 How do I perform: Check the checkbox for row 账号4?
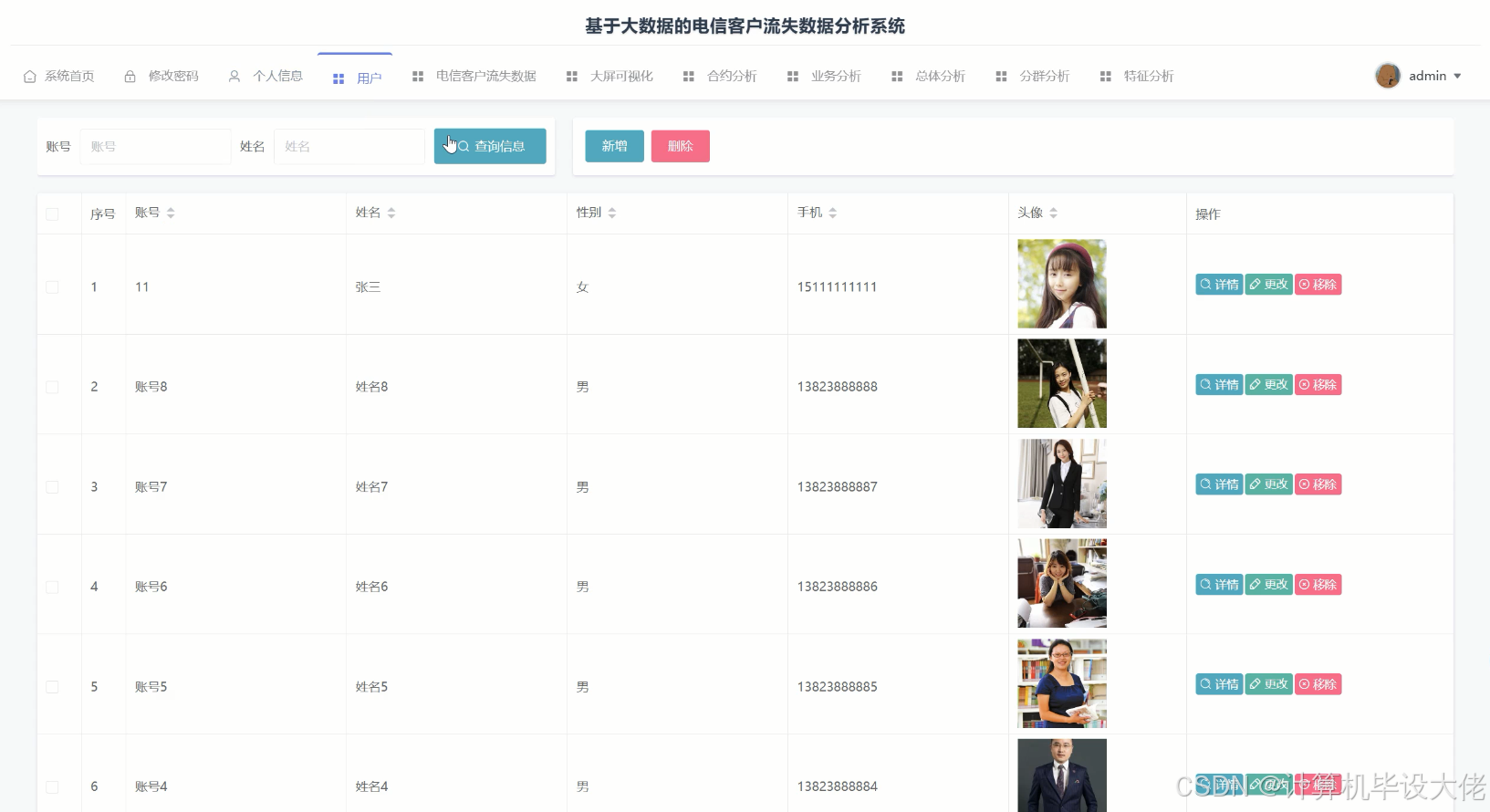(52, 787)
